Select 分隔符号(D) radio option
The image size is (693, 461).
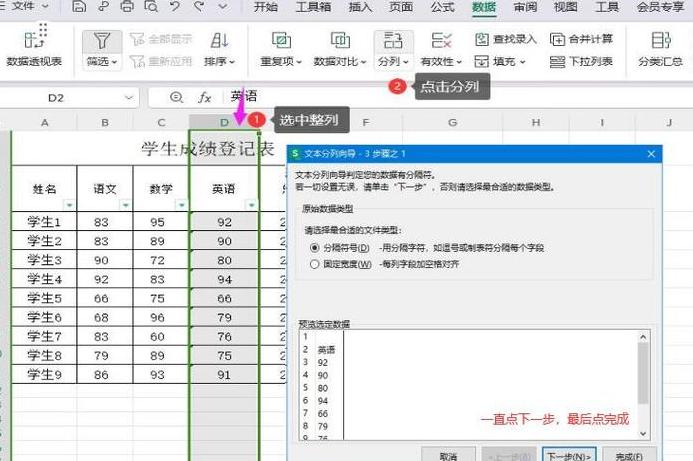314,248
